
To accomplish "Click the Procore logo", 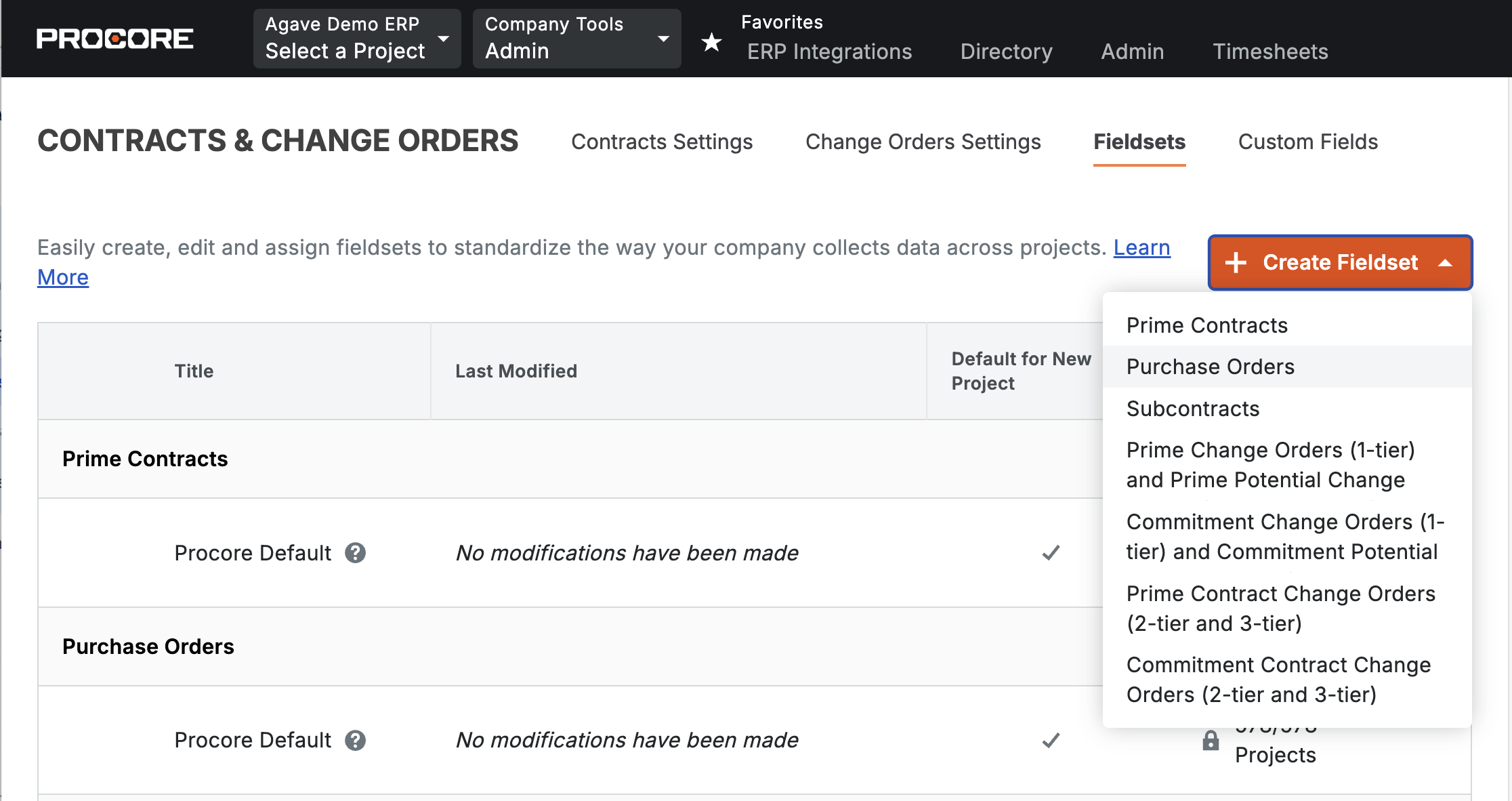I will 115,39.
